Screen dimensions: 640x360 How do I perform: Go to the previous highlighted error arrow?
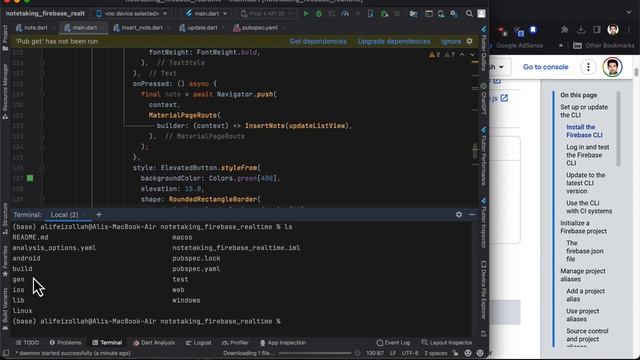tap(462, 55)
